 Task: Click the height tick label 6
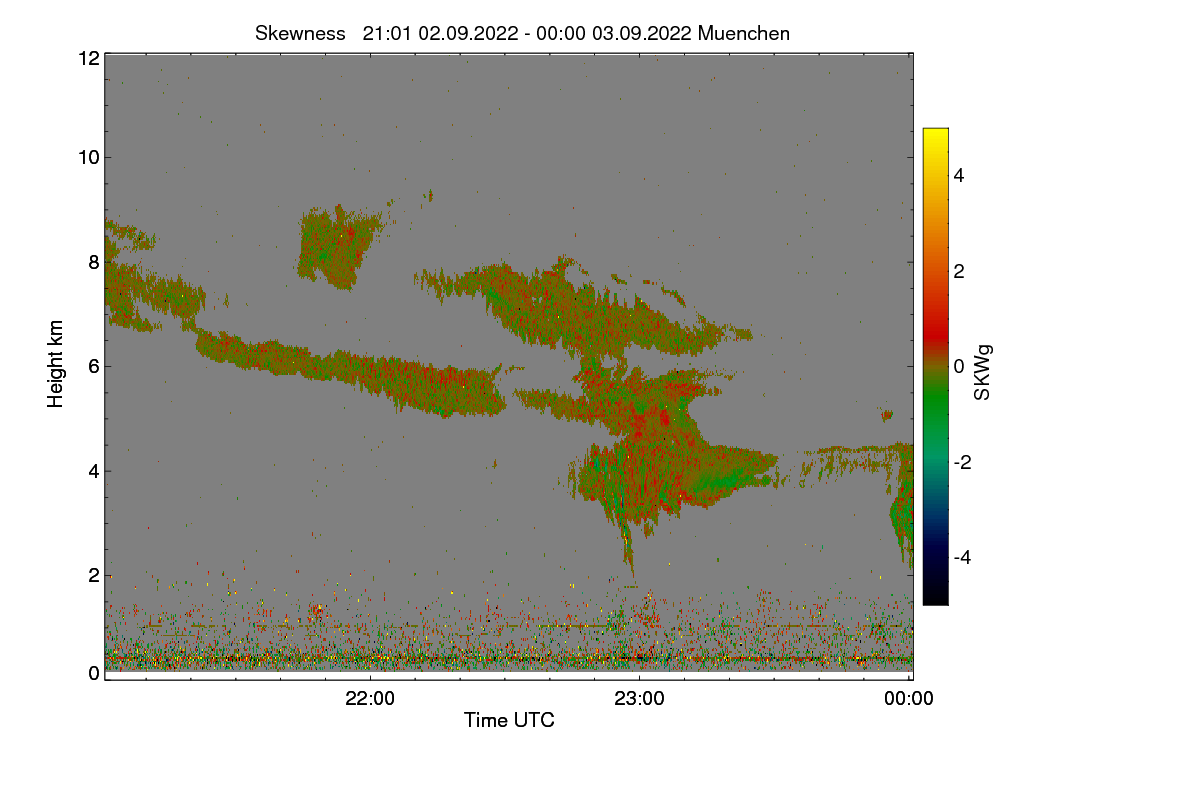tap(93, 366)
